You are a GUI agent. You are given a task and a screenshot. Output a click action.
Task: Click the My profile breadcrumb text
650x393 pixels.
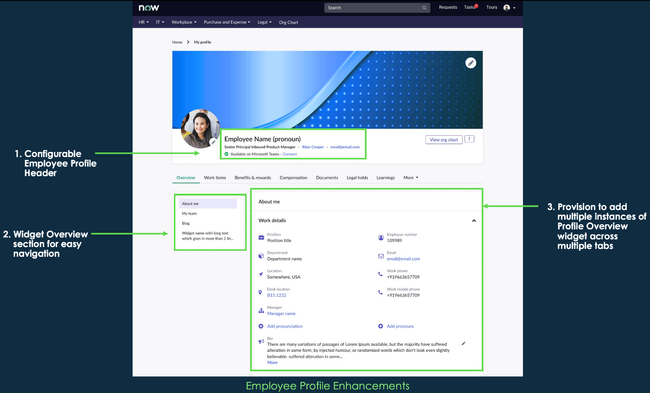202,42
